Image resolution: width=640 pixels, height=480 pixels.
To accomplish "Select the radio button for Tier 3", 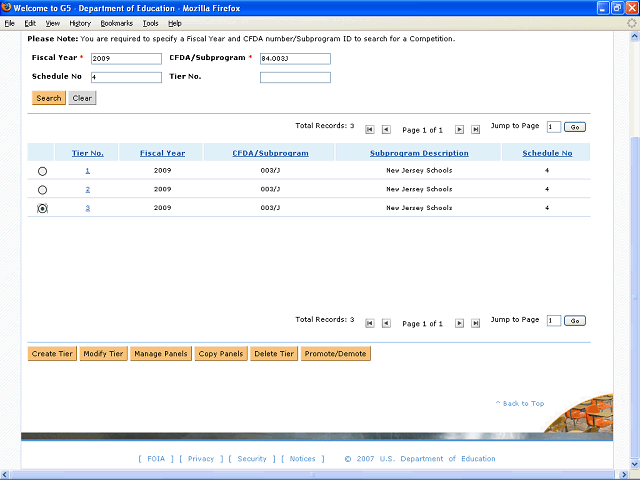I will click(42, 208).
